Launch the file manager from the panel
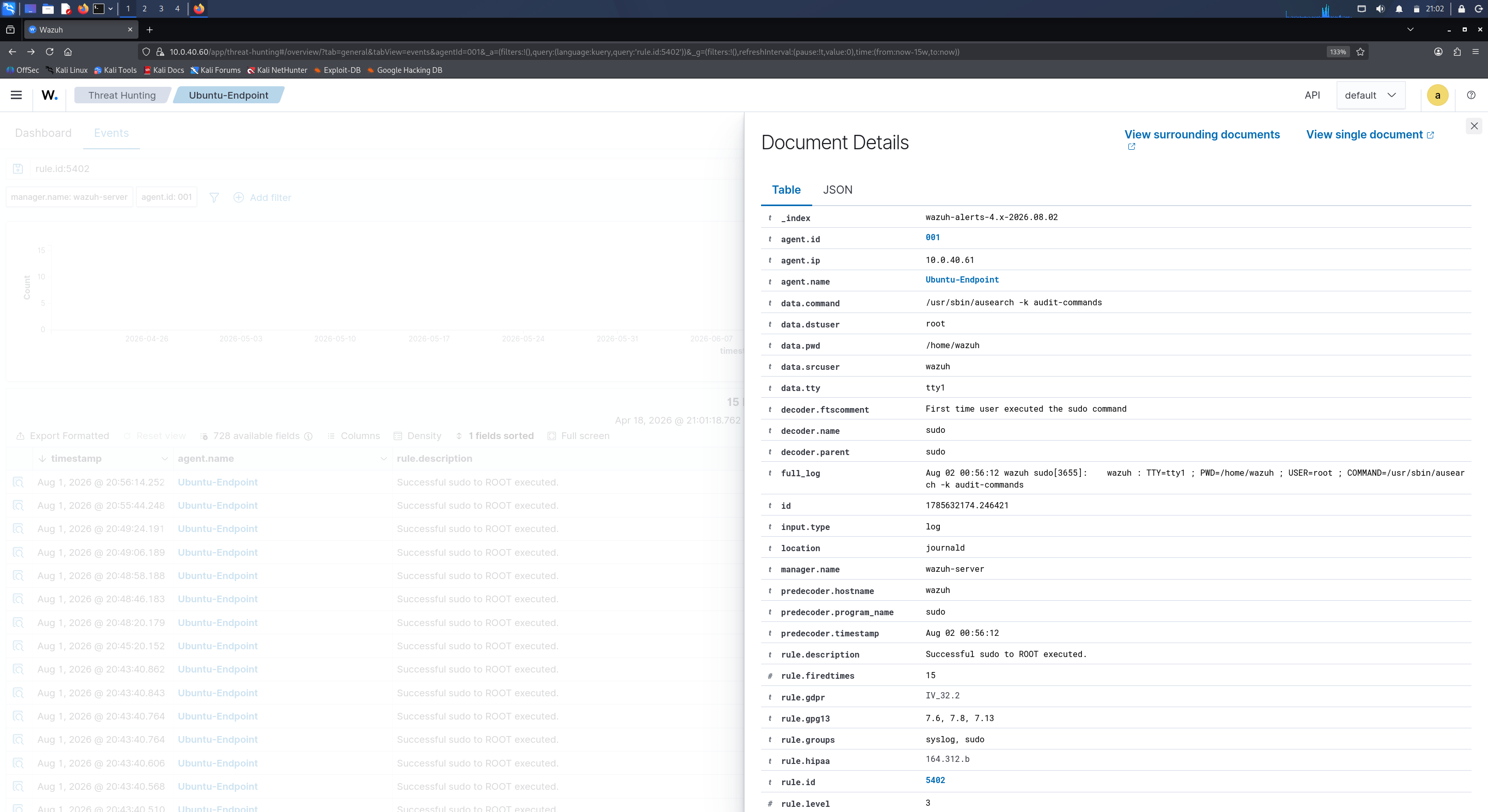 pos(48,9)
